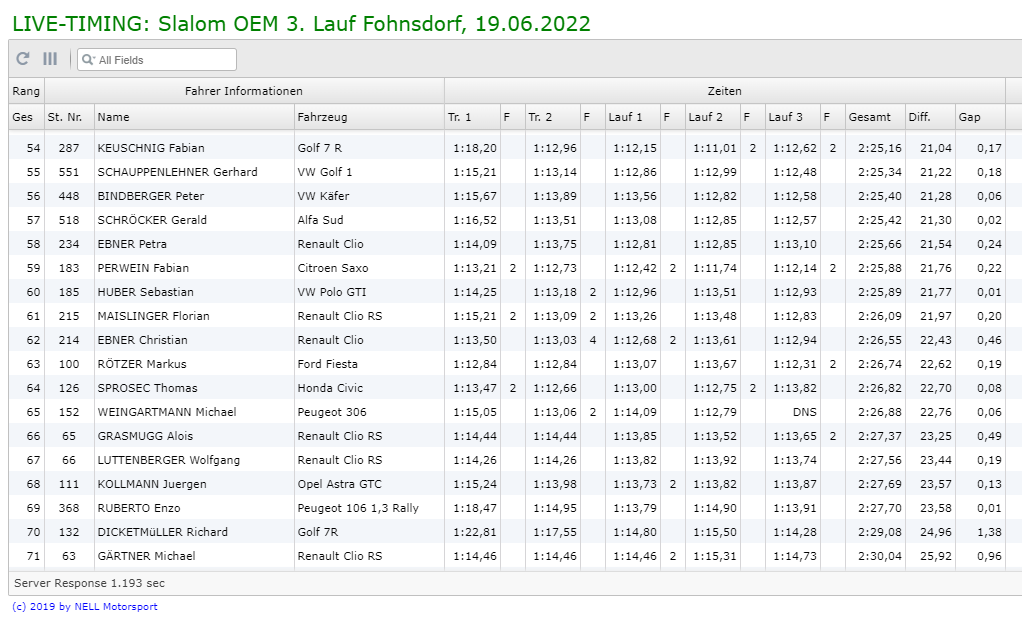Sort by Lauf 1 column header

coord(631,117)
